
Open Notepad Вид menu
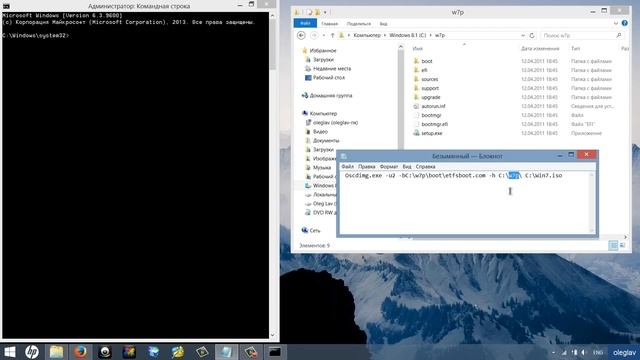click(x=407, y=167)
